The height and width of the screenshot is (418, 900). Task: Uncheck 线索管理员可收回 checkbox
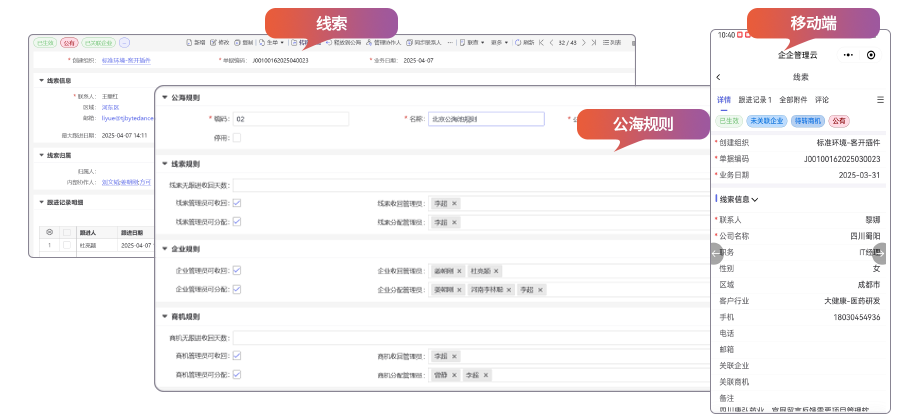point(237,203)
